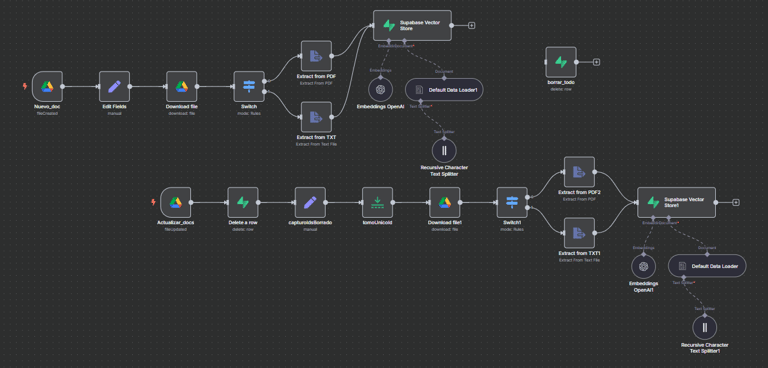Add a node after Supabase Vector Store
This screenshot has width=768, height=368.
(x=471, y=25)
